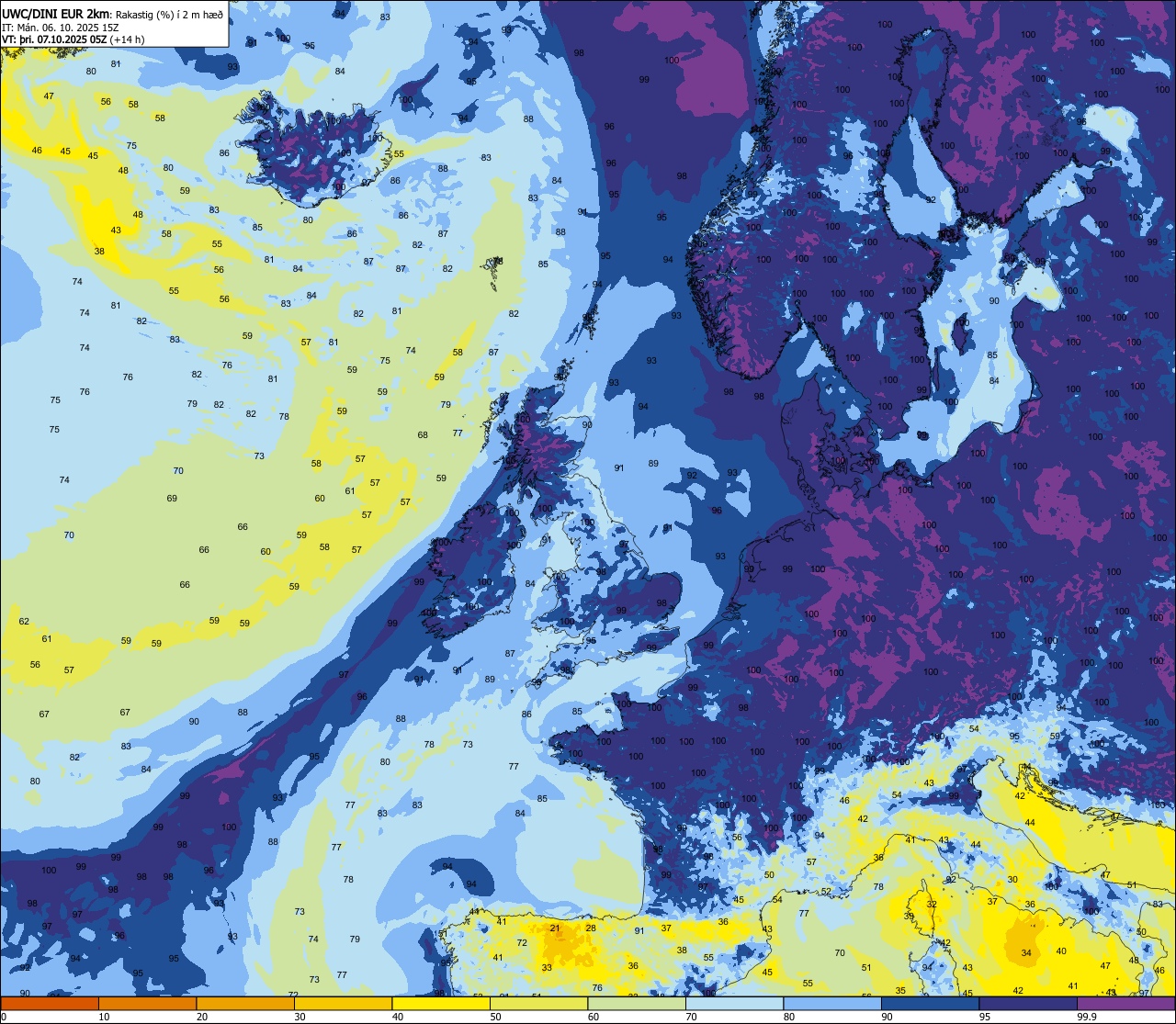The height and width of the screenshot is (1024, 1176).
Task: Select the 70–80 pale blue legend swatch
Action: [x=734, y=1003]
